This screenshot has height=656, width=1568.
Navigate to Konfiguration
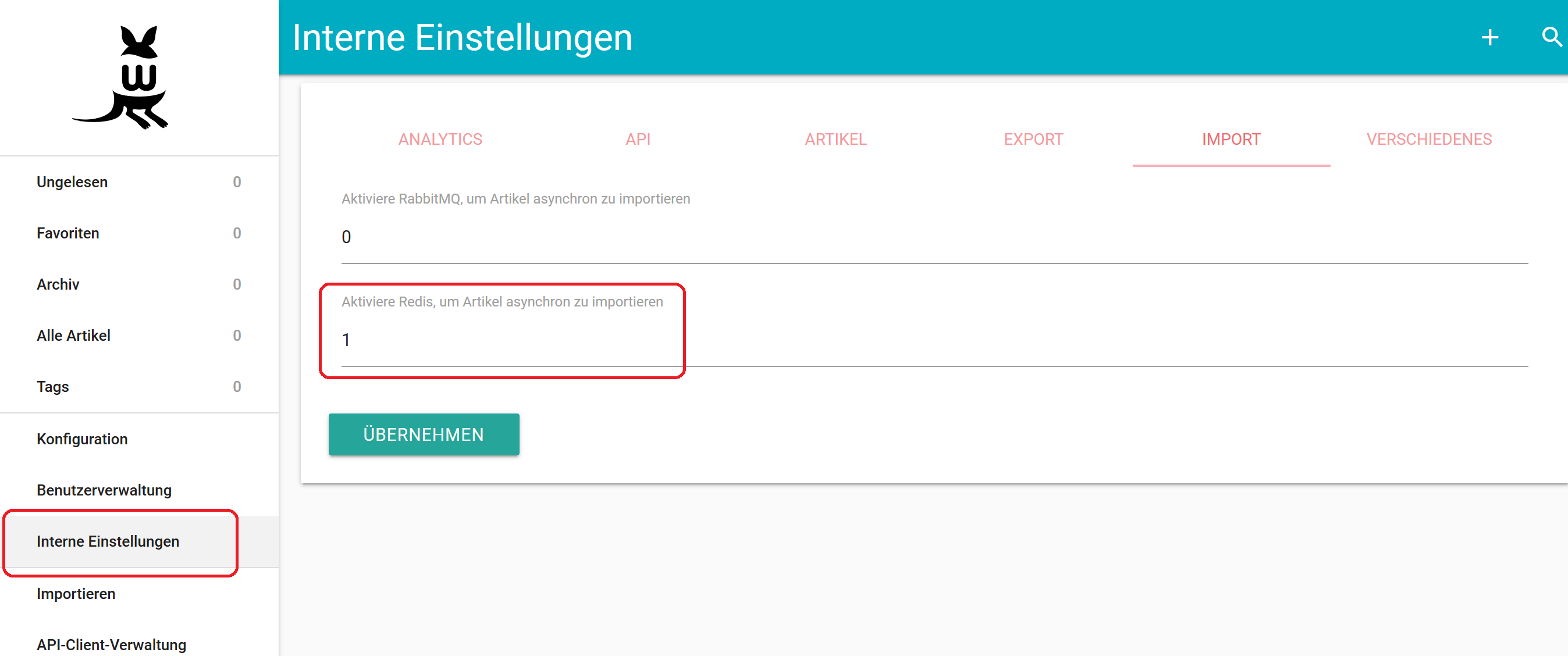[x=81, y=438]
